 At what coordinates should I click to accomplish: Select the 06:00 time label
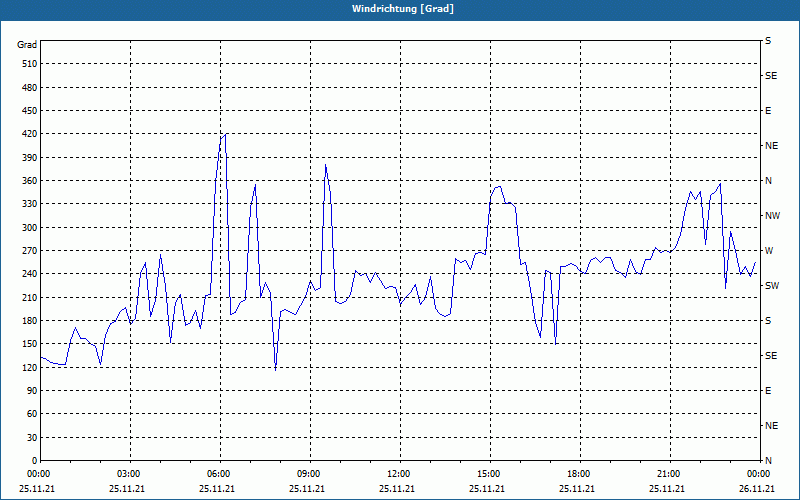[218, 474]
